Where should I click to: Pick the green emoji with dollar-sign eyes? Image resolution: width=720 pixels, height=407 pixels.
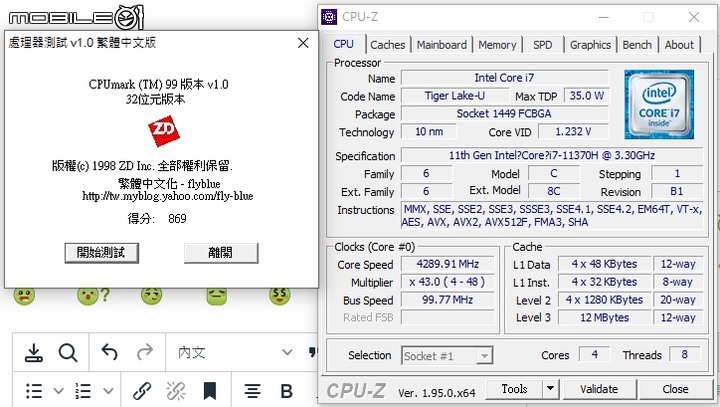point(280,296)
